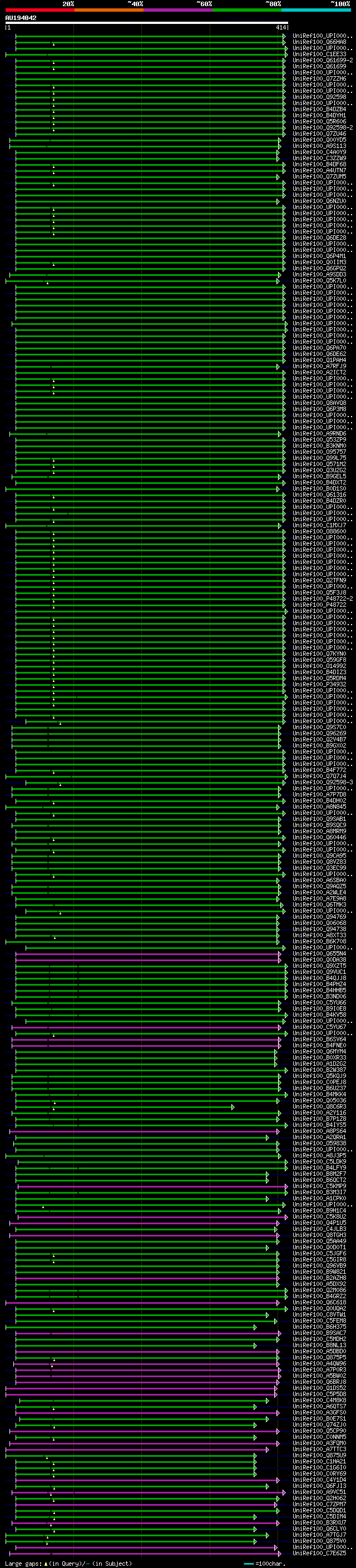Select hit UniRef100_A7TTC3

[319, 1449]
